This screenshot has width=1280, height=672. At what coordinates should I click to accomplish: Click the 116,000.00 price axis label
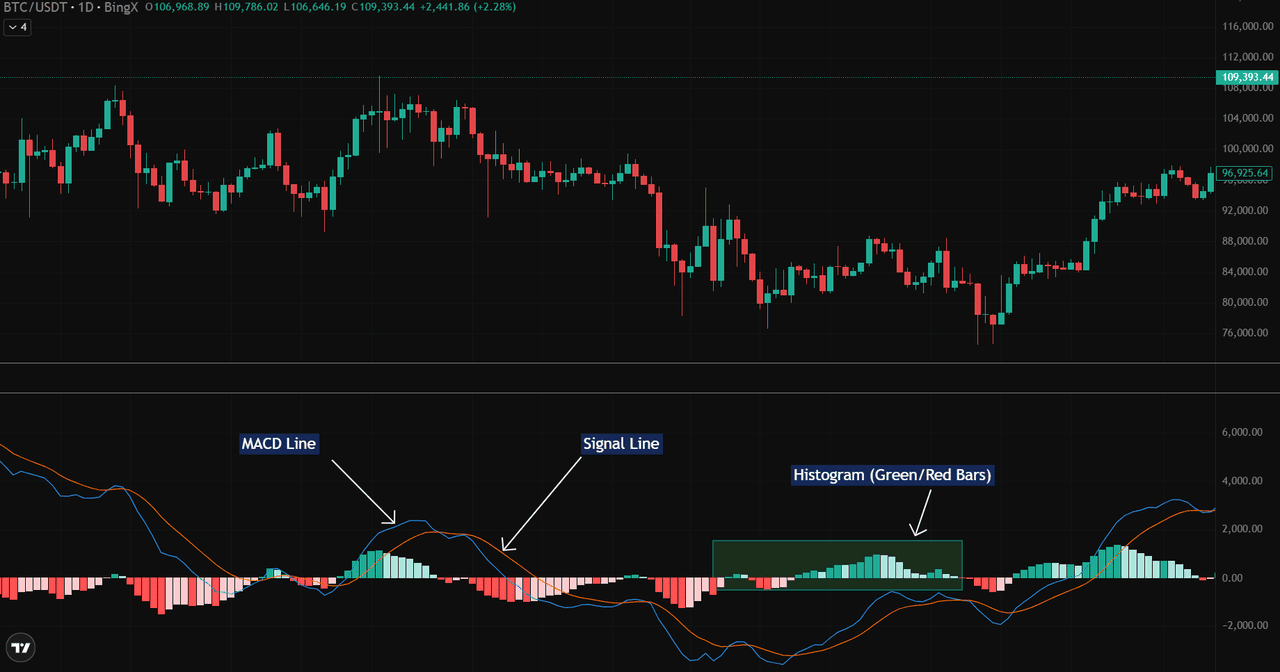tap(1245, 26)
